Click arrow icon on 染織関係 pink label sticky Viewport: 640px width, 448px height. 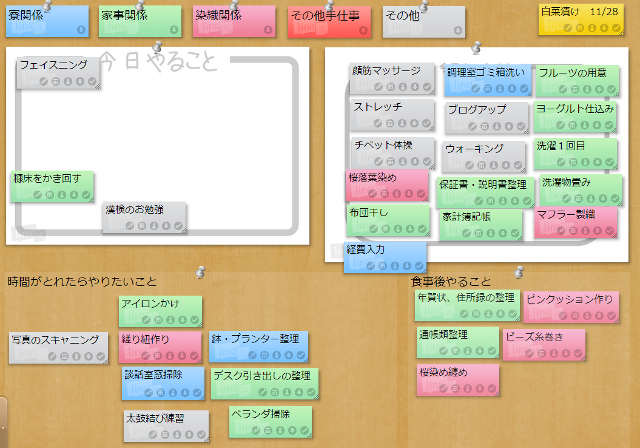tap(268, 30)
